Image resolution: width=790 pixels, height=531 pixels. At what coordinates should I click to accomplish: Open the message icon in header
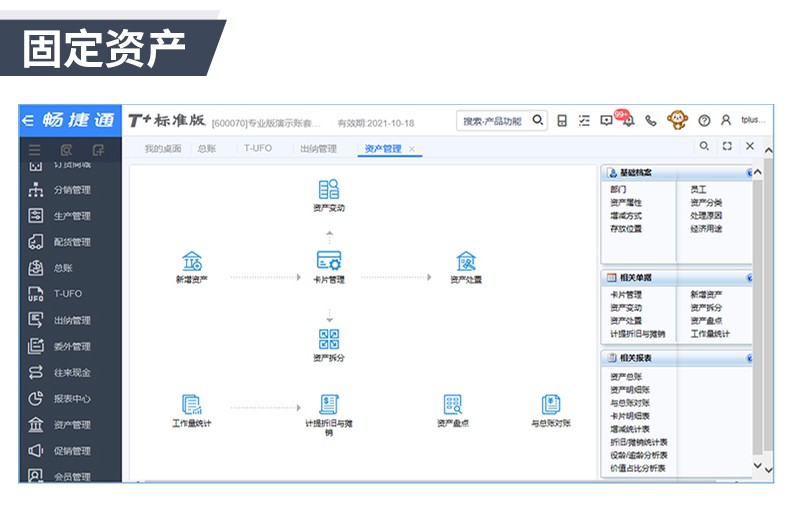606,121
